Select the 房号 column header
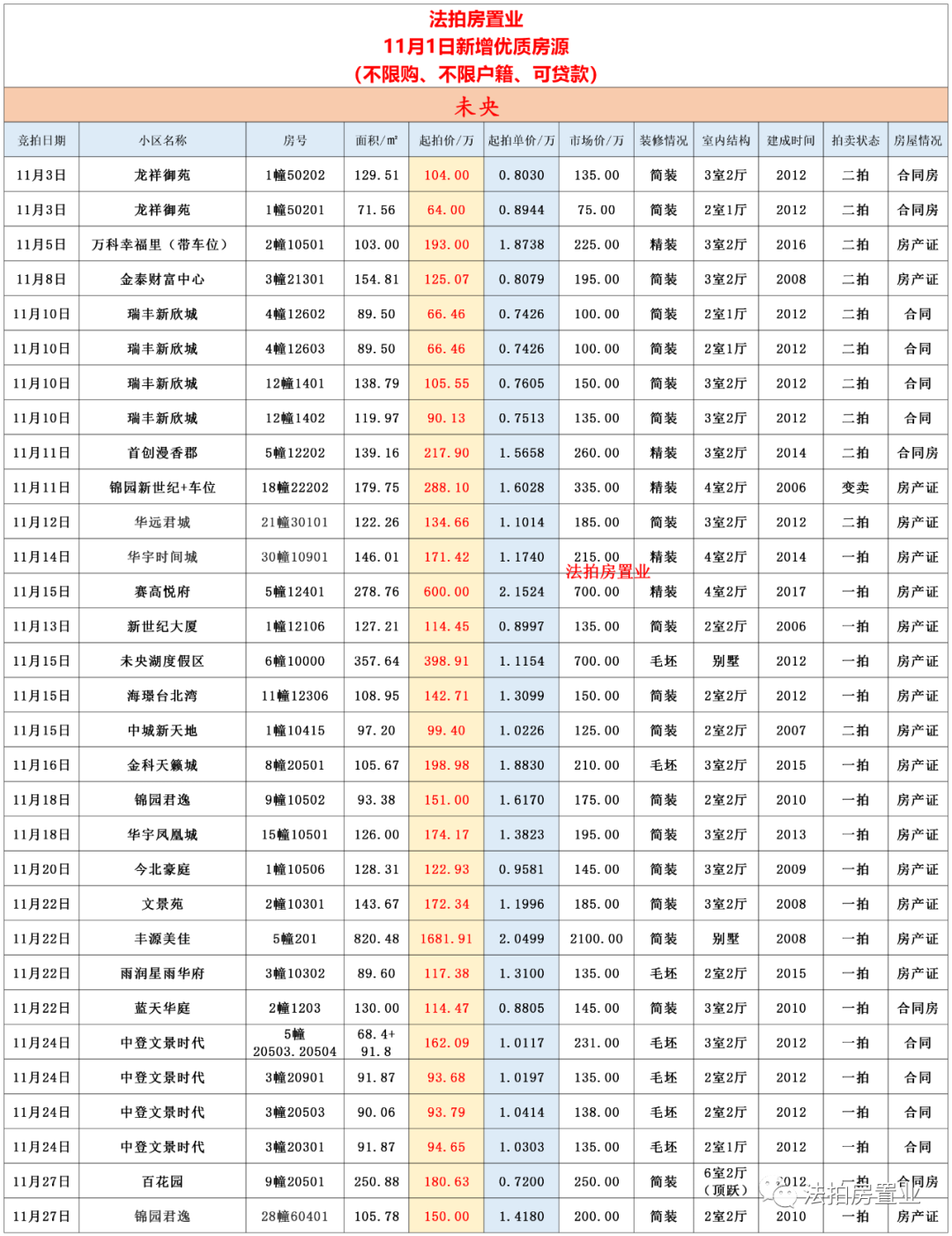The height and width of the screenshot is (1236, 952). pyautogui.click(x=295, y=140)
